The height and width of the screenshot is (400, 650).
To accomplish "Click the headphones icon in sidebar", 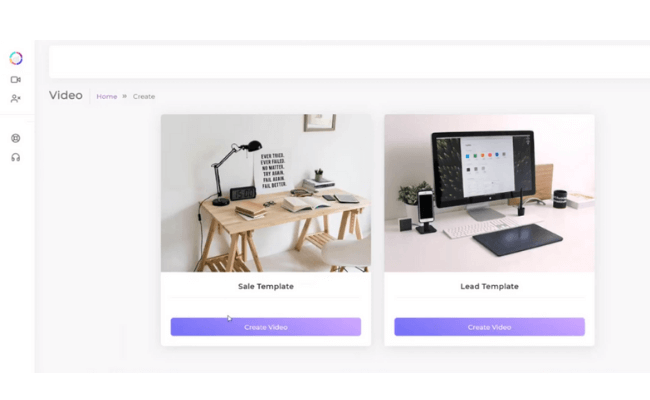I will coord(16,158).
